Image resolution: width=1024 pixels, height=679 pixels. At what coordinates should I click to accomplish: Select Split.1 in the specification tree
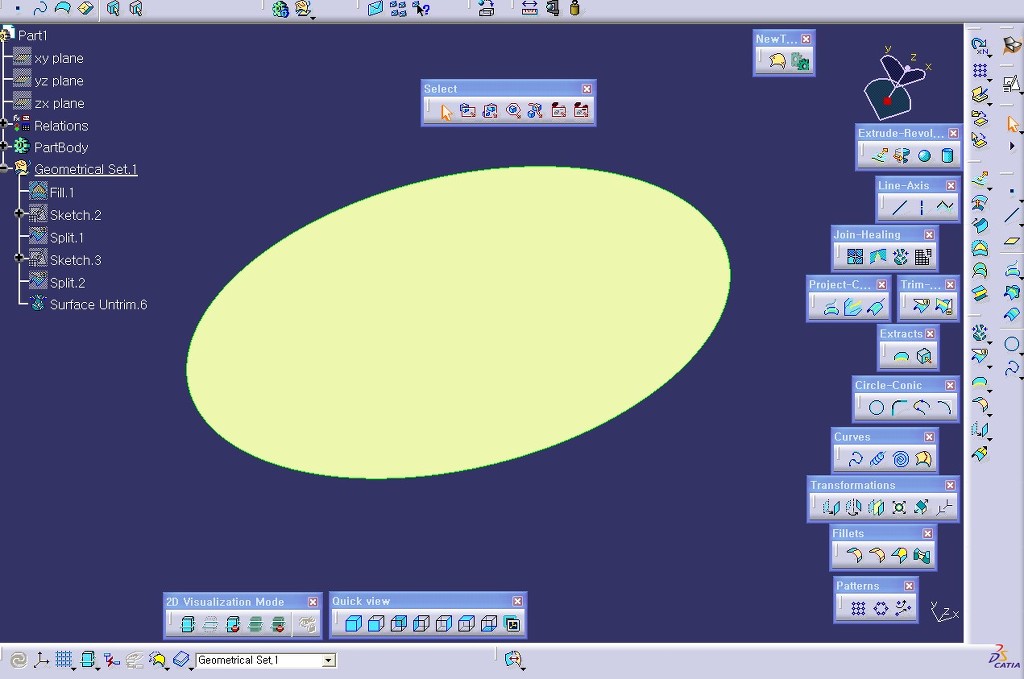pos(67,238)
